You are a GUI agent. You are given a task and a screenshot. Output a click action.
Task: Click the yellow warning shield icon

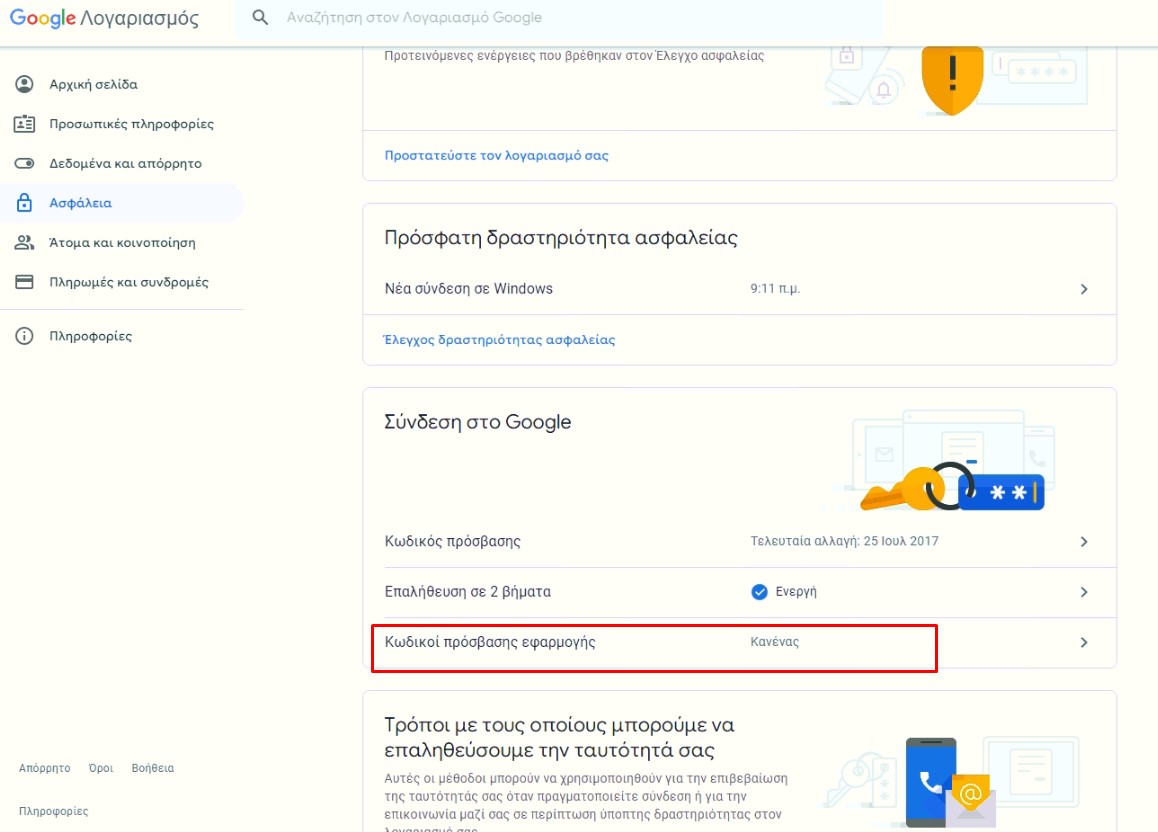952,80
